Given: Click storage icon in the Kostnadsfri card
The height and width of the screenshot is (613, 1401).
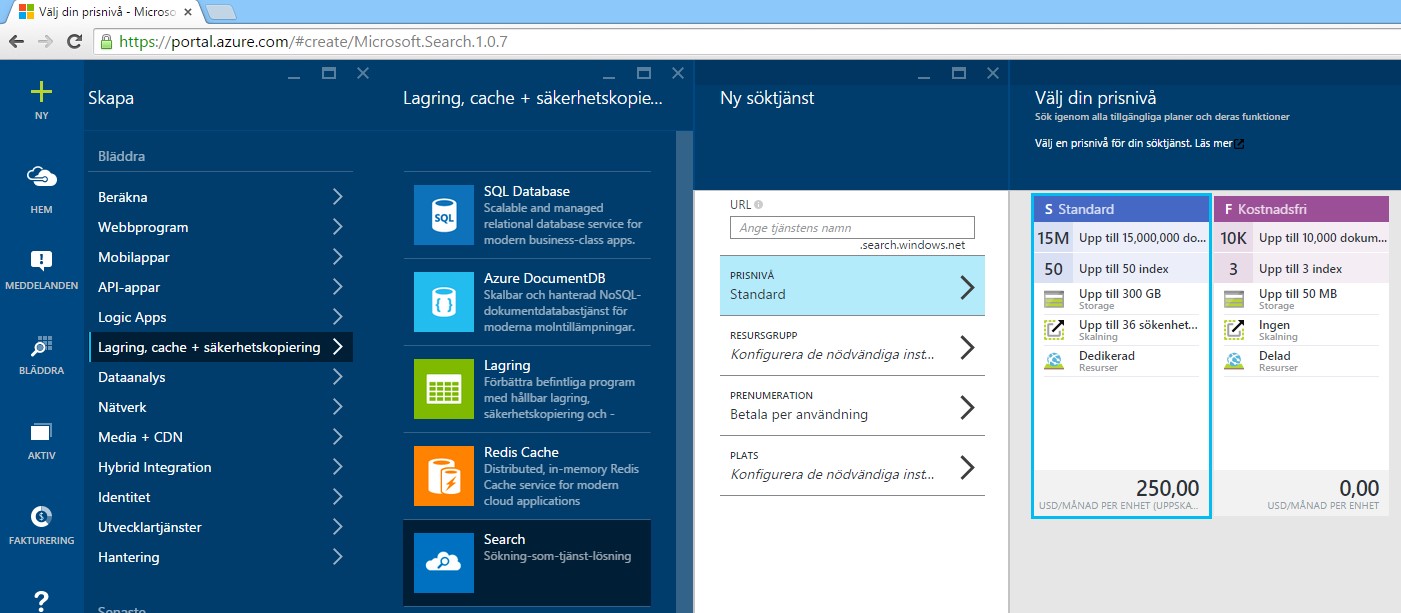Looking at the screenshot, I should (1235, 299).
